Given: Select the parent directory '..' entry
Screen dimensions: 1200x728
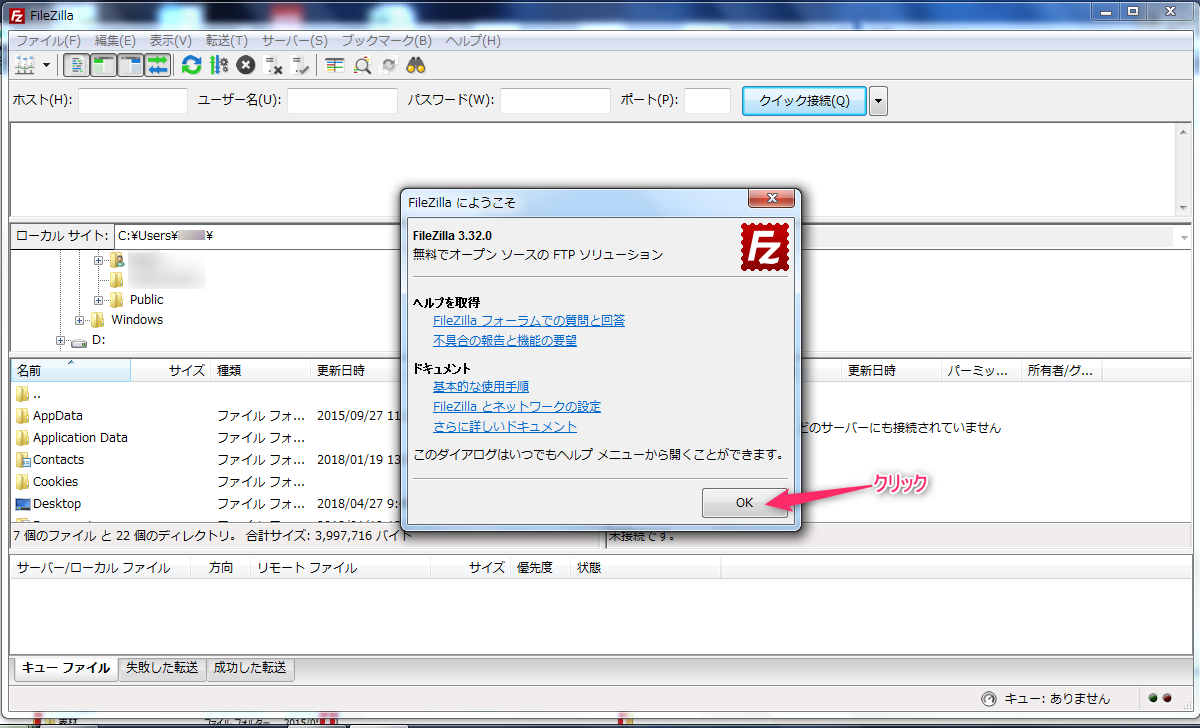Looking at the screenshot, I should coord(207,394).
